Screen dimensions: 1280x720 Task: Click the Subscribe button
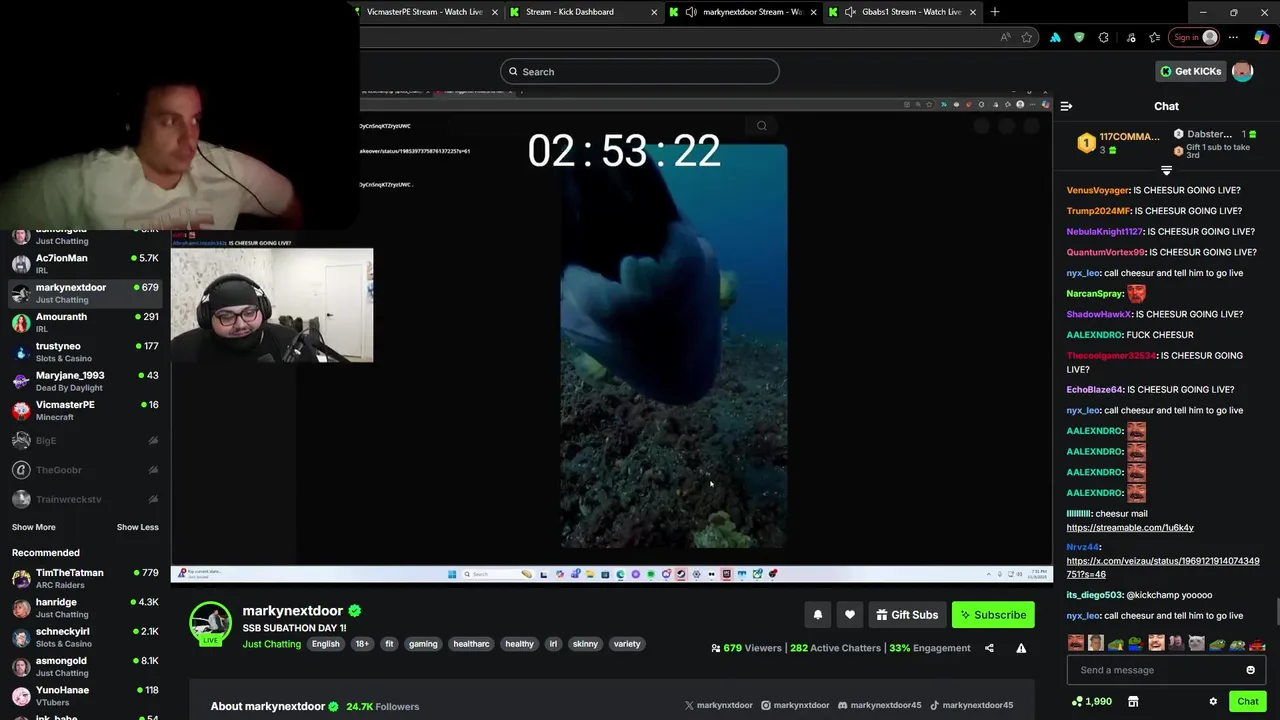tap(992, 615)
